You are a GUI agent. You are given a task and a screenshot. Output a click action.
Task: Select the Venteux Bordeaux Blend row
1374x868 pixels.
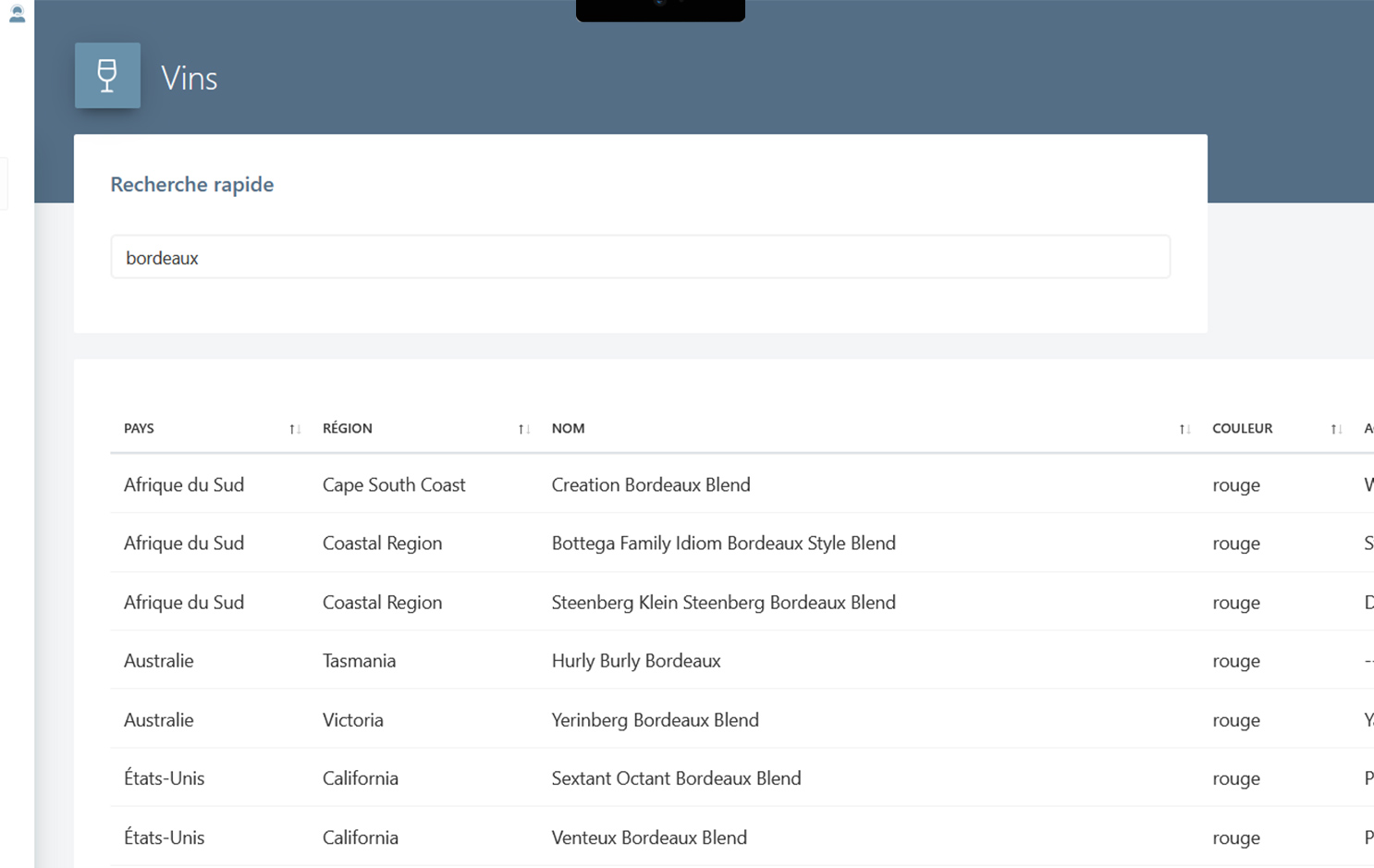click(649, 837)
